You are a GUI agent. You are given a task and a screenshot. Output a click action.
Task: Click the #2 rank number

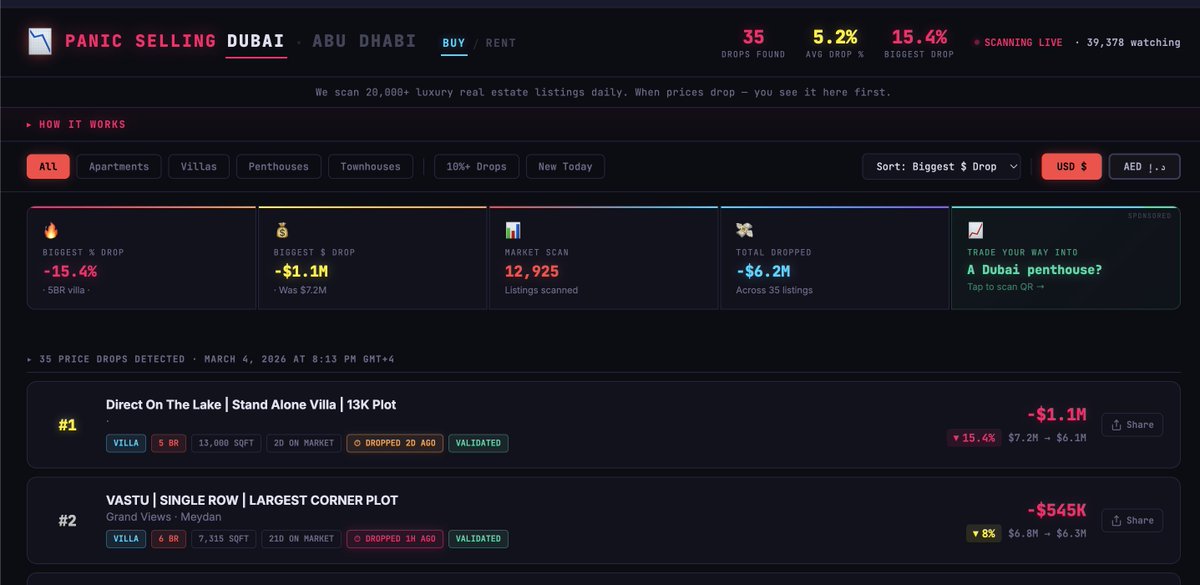pyautogui.click(x=67, y=521)
